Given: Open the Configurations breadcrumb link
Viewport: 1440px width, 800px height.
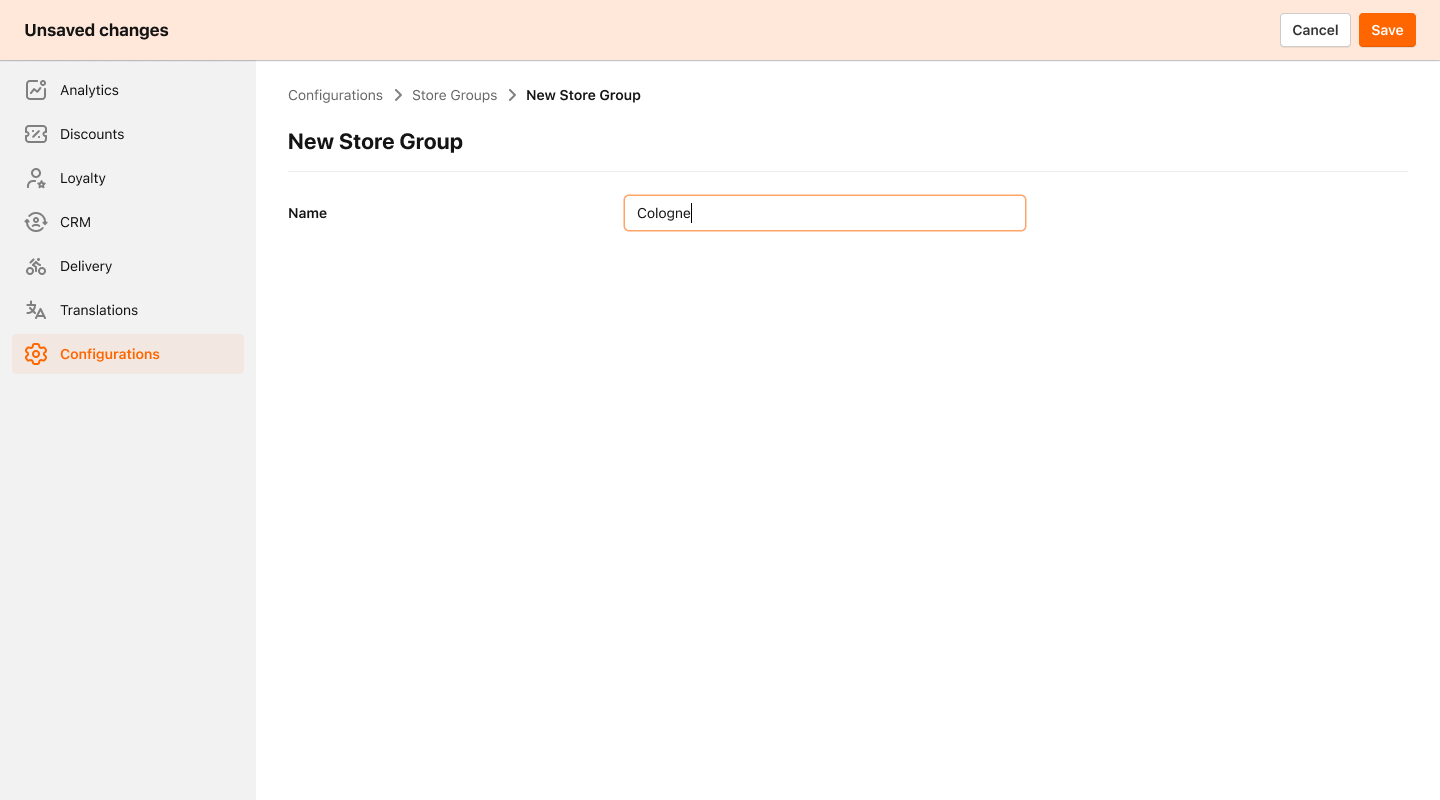Looking at the screenshot, I should tap(335, 95).
